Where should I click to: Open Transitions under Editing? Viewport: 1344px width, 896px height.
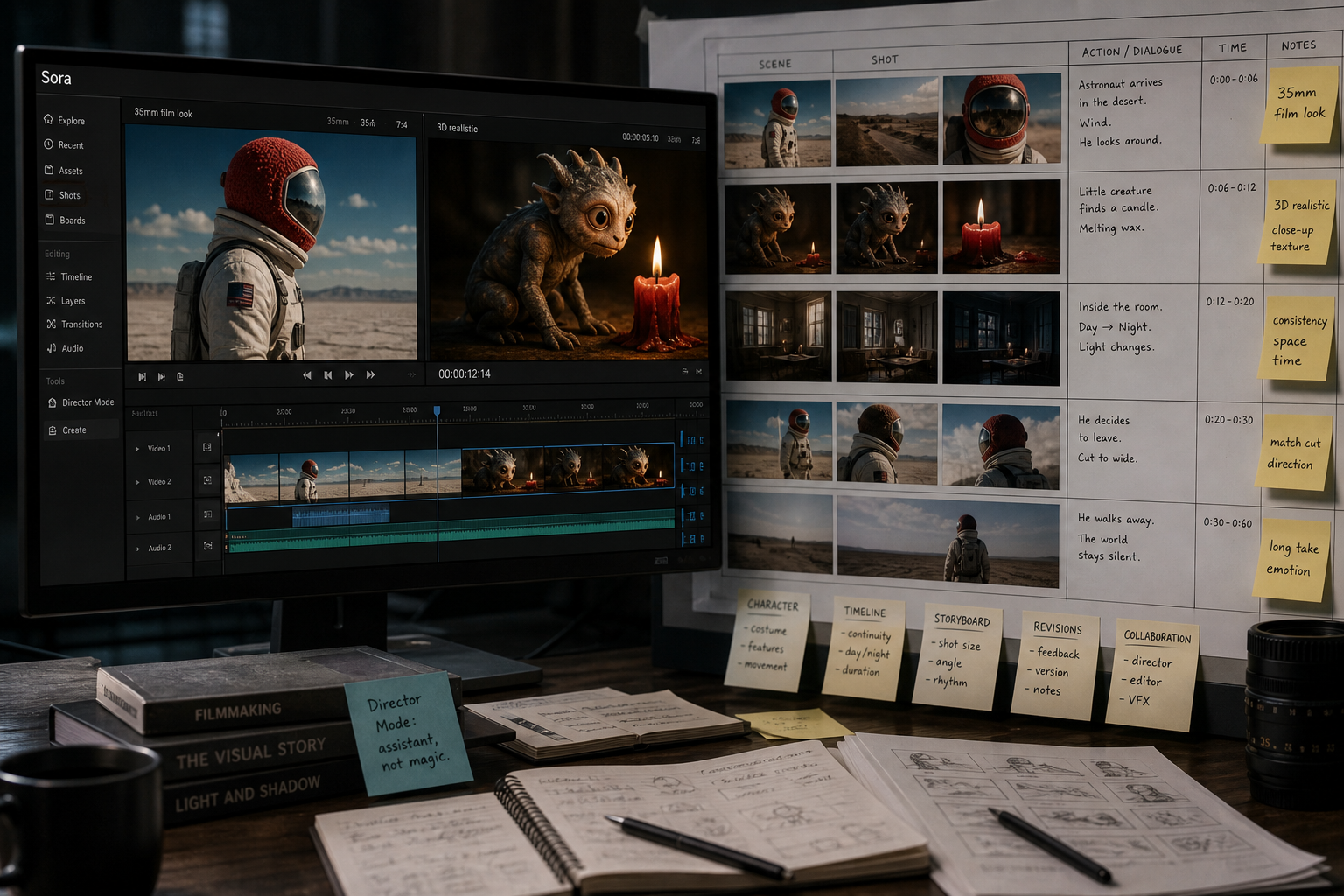tap(74, 325)
